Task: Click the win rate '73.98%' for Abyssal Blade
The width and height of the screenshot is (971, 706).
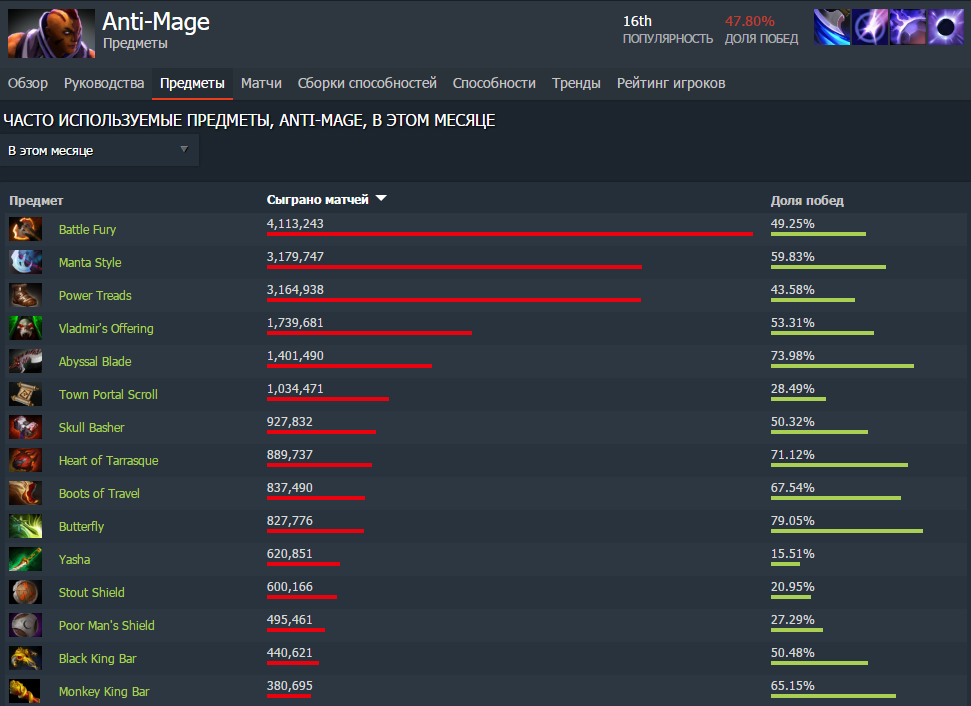Action: tap(792, 355)
